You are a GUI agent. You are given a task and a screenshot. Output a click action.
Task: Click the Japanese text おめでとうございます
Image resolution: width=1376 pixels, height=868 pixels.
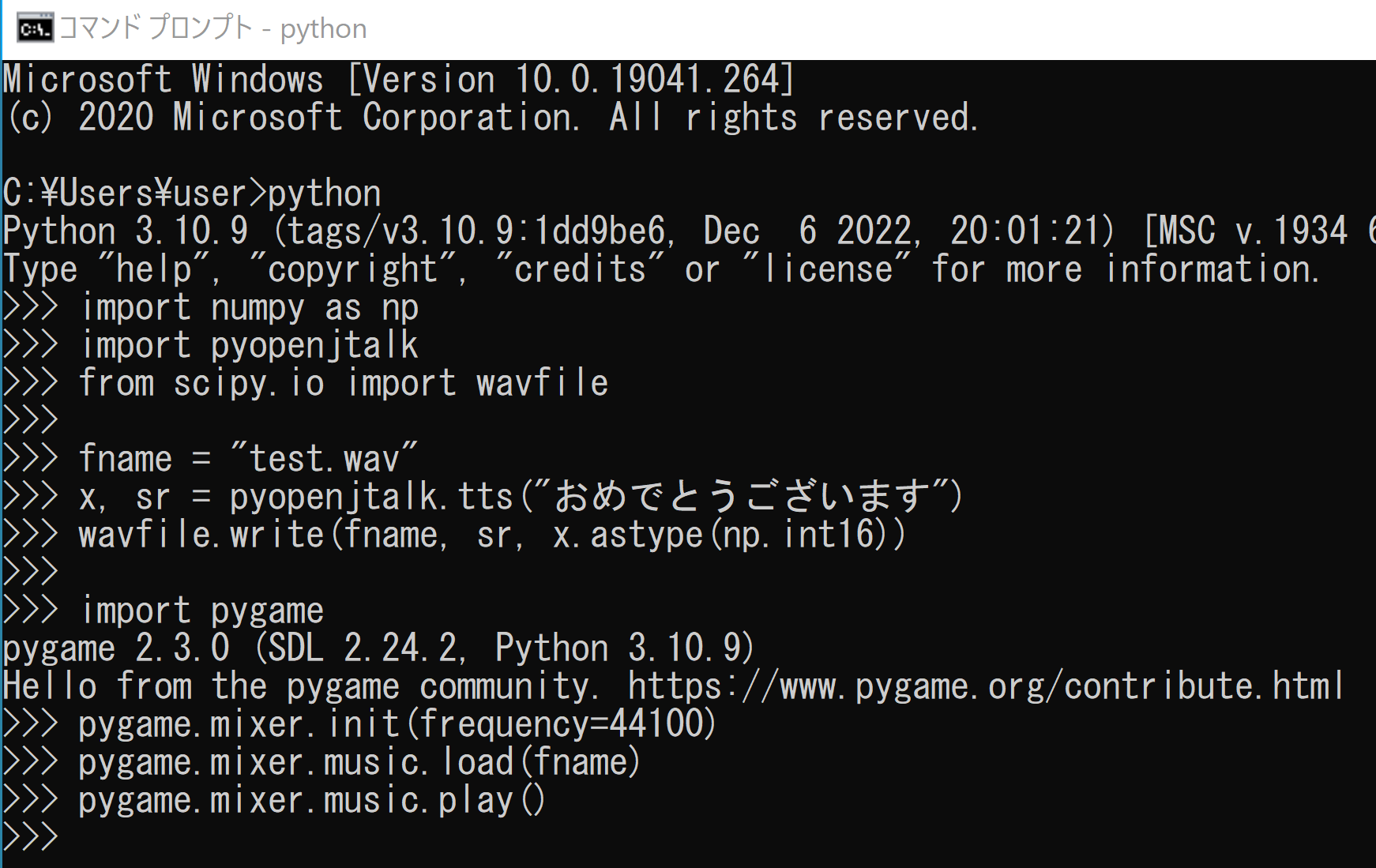[x=743, y=496]
